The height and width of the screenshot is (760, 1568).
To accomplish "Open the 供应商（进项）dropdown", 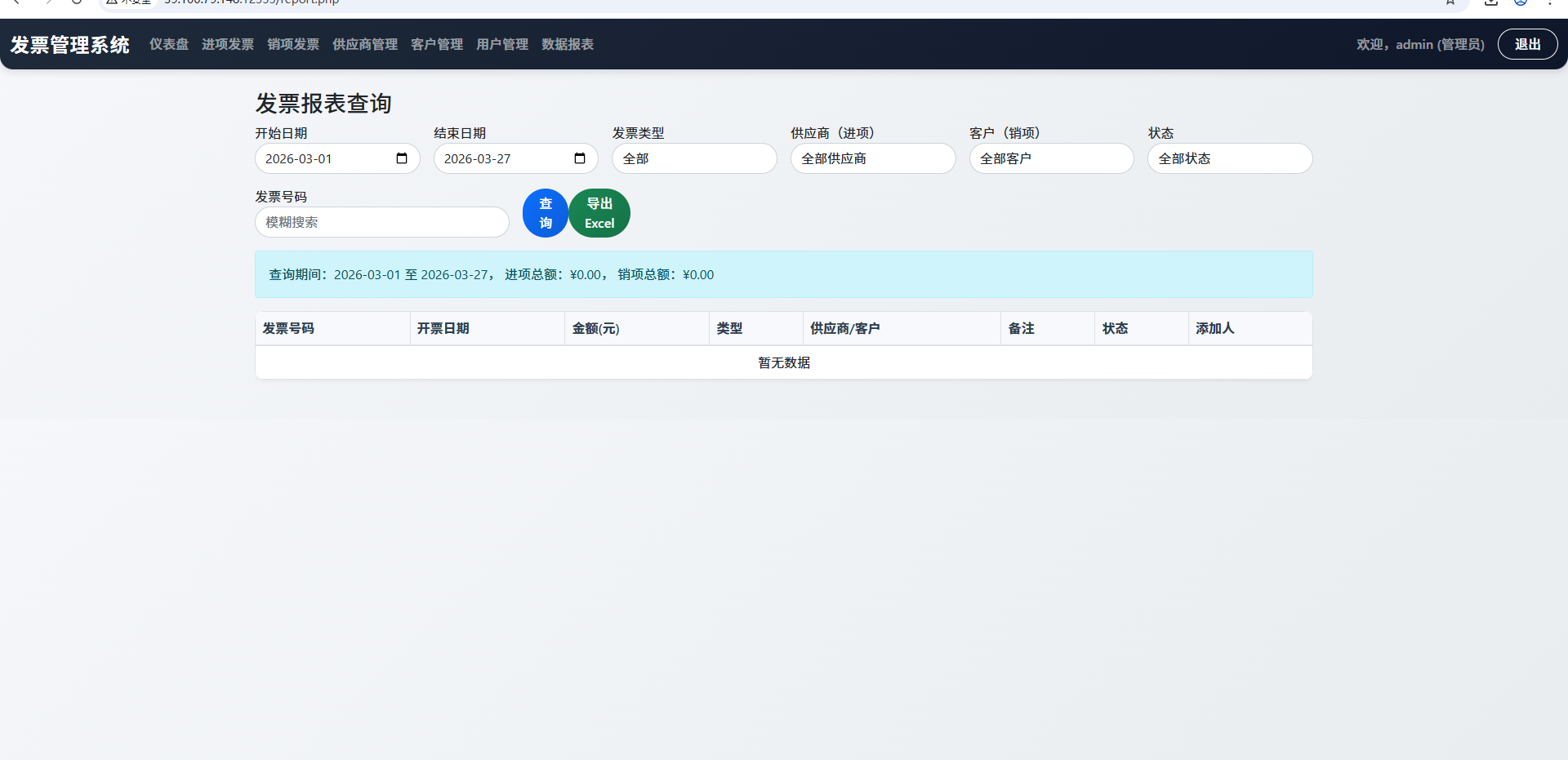I will [x=872, y=158].
